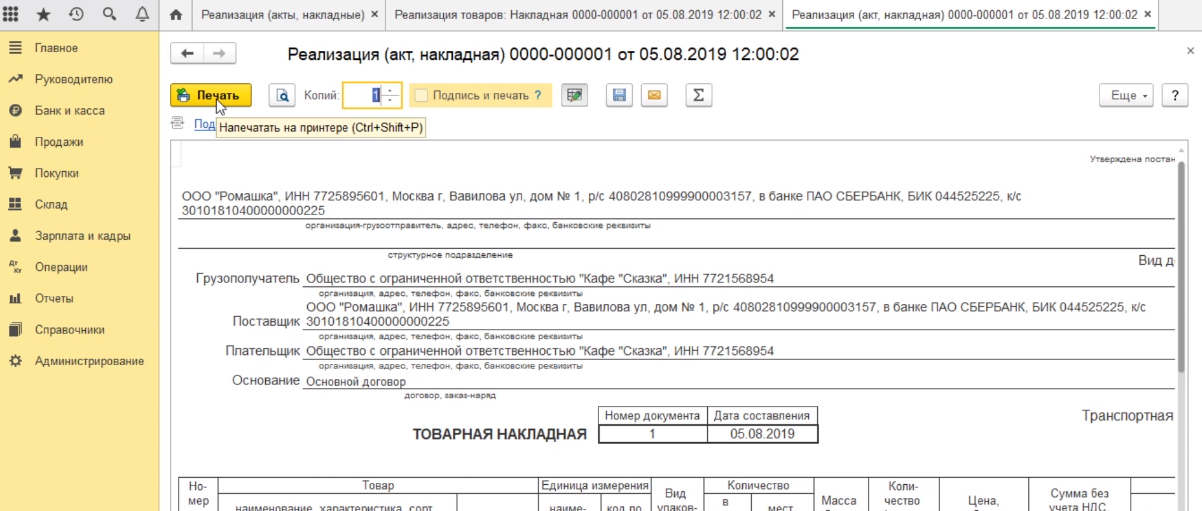Enable the Подпись и печать checkbox
Screen dimensions: 1202x511
pos(421,96)
